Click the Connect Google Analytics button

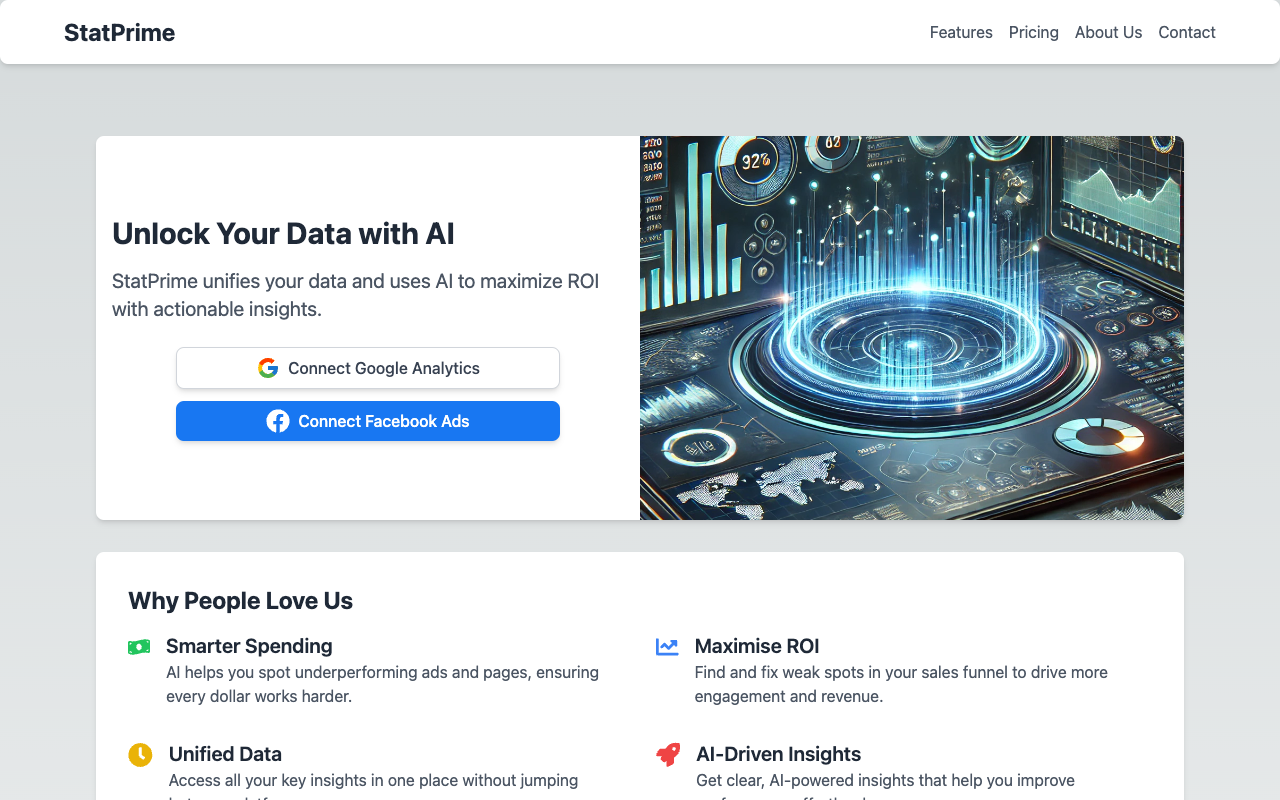tap(368, 368)
